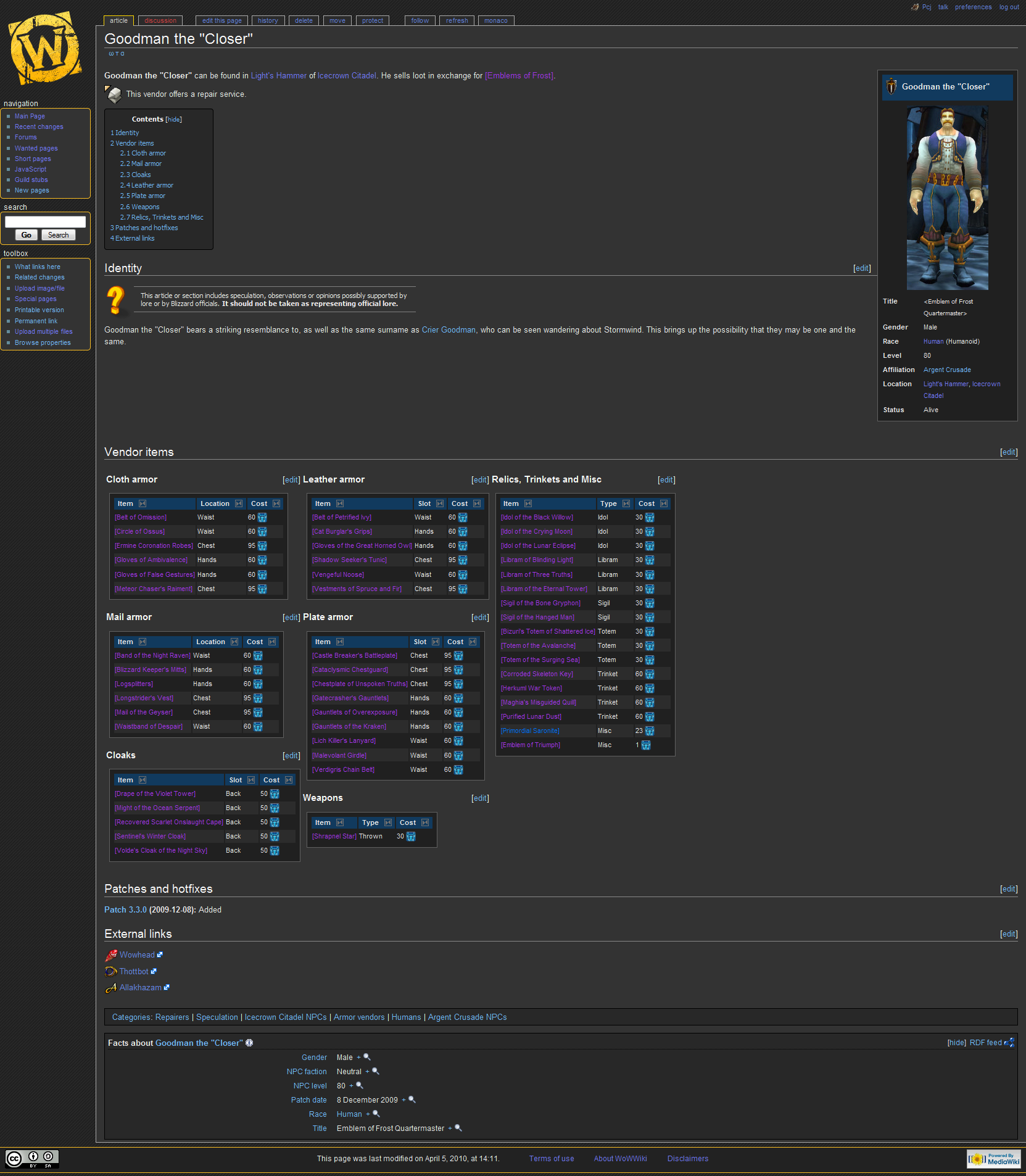
Task: Click the Creative Commons license badge
Action: 32,1159
